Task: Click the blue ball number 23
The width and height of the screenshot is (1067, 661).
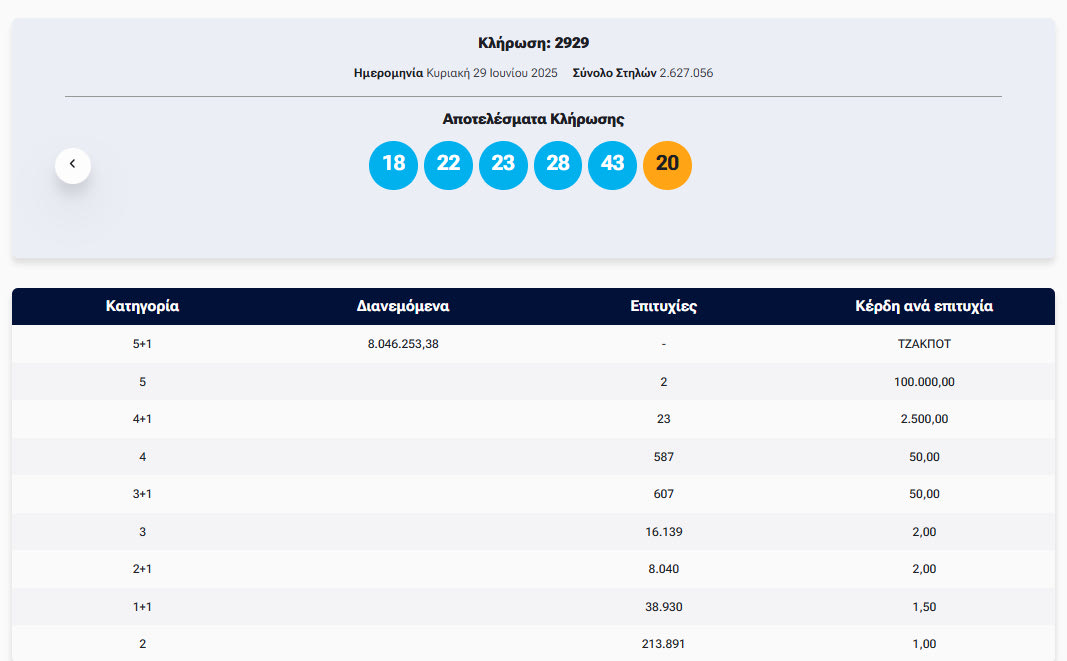Action: point(503,165)
